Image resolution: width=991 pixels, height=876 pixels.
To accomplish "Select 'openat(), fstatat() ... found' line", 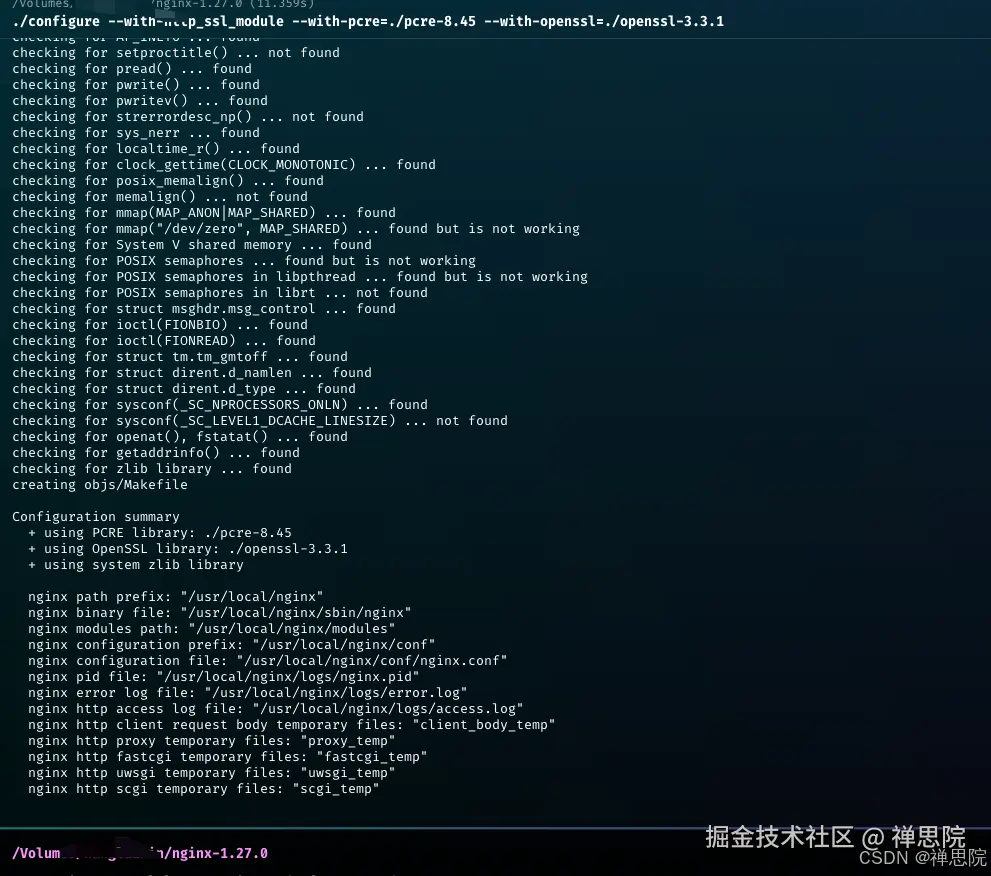I will tap(179, 437).
